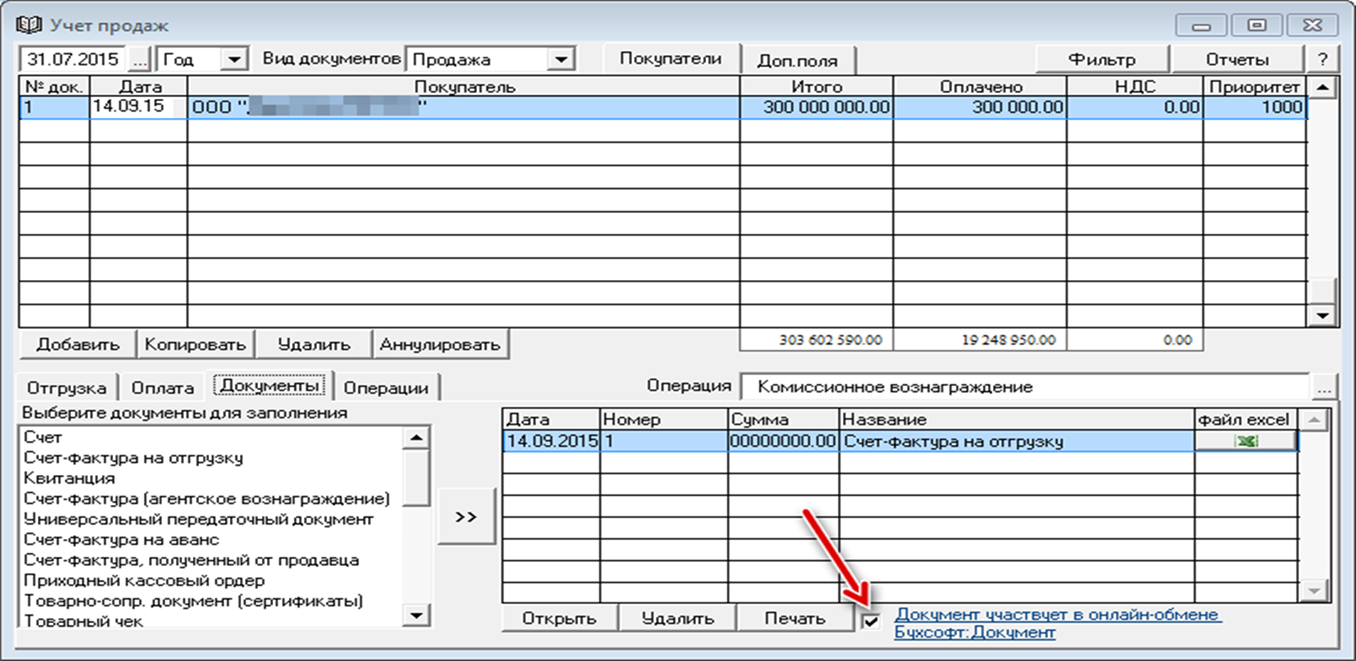Click the down arrow of the documents table scrollbar
Viewport: 1356px width, 661px height.
[x=1315, y=591]
